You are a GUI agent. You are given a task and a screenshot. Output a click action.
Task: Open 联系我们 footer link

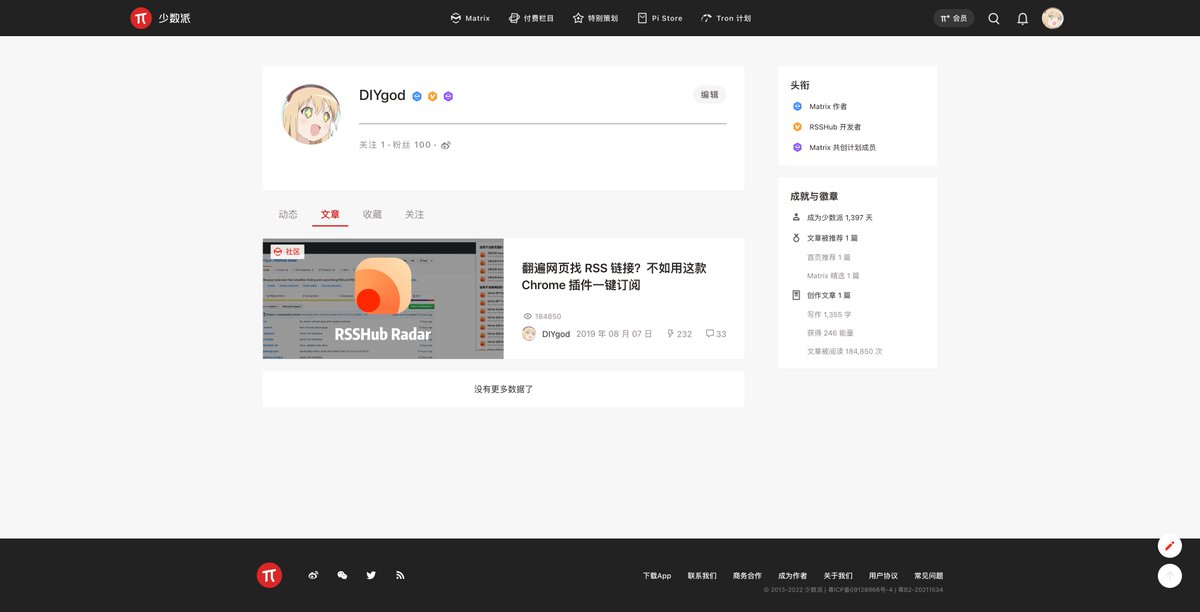[x=702, y=576]
